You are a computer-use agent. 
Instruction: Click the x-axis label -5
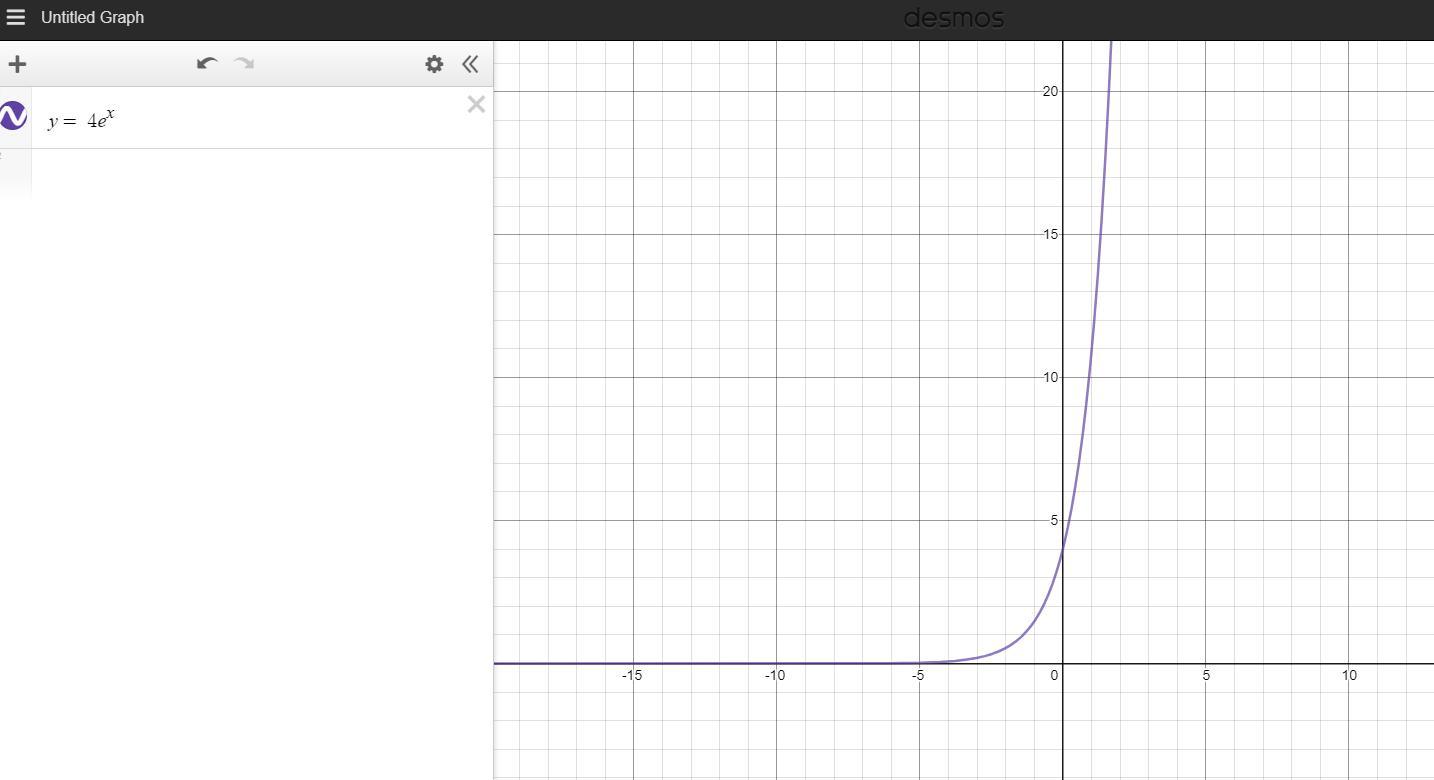click(918, 675)
